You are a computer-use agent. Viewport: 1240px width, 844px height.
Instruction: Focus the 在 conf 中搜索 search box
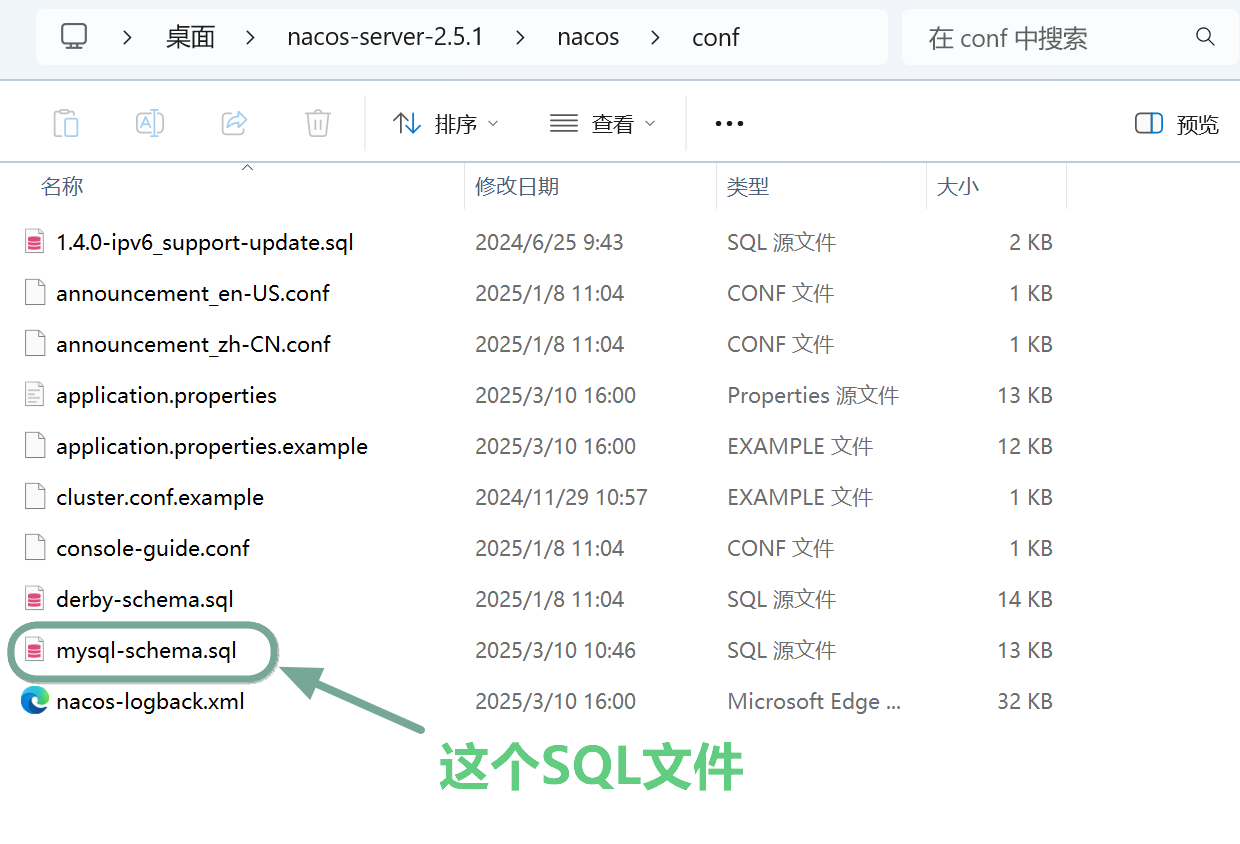(x=1068, y=38)
